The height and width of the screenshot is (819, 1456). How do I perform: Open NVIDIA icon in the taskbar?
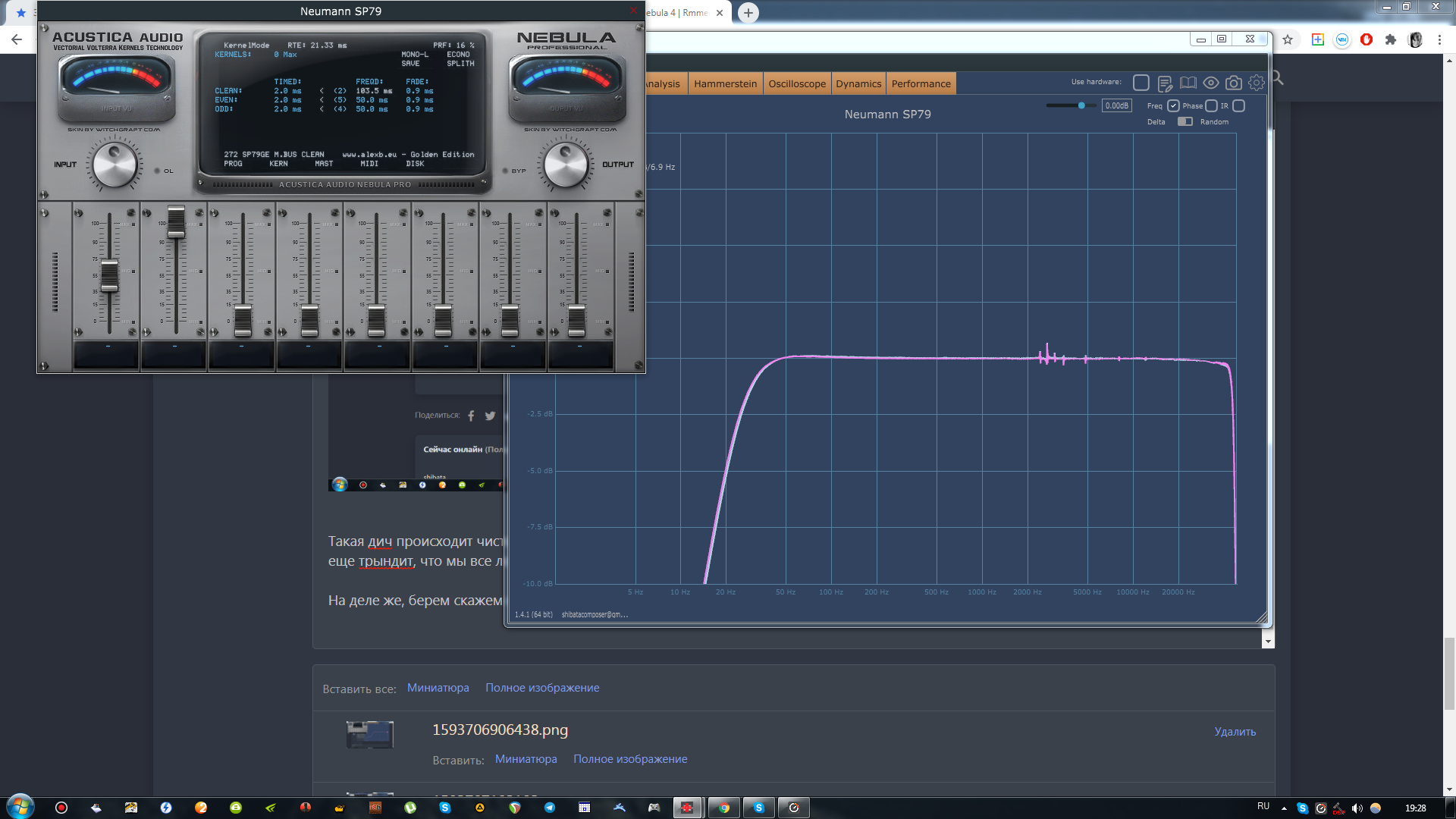pos(271,808)
